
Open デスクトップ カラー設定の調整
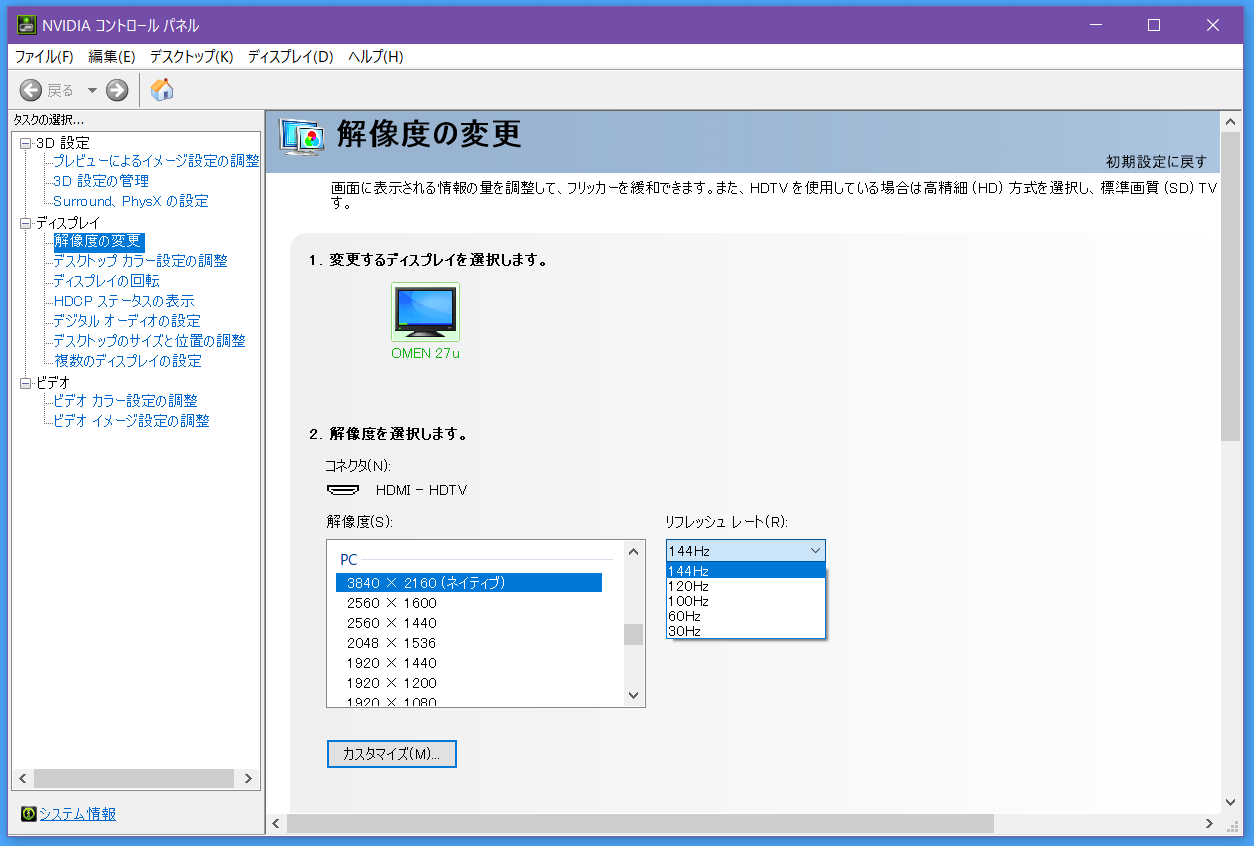[140, 261]
